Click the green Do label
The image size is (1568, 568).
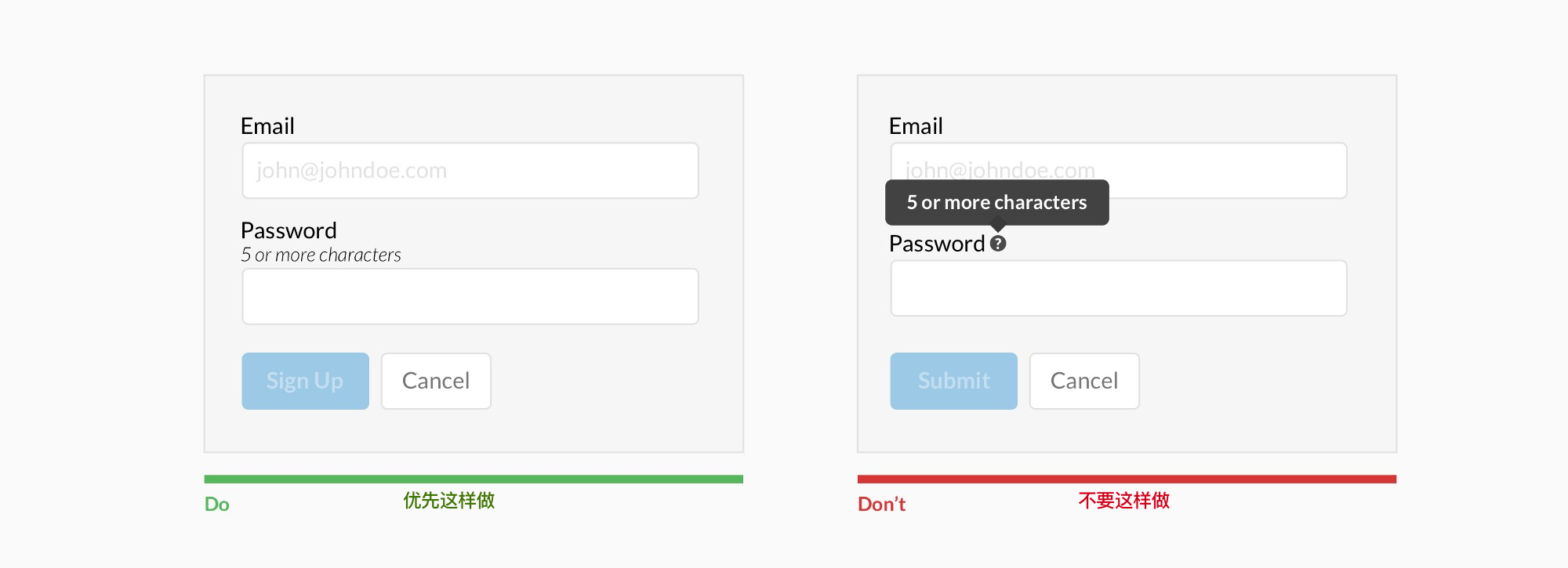(217, 505)
